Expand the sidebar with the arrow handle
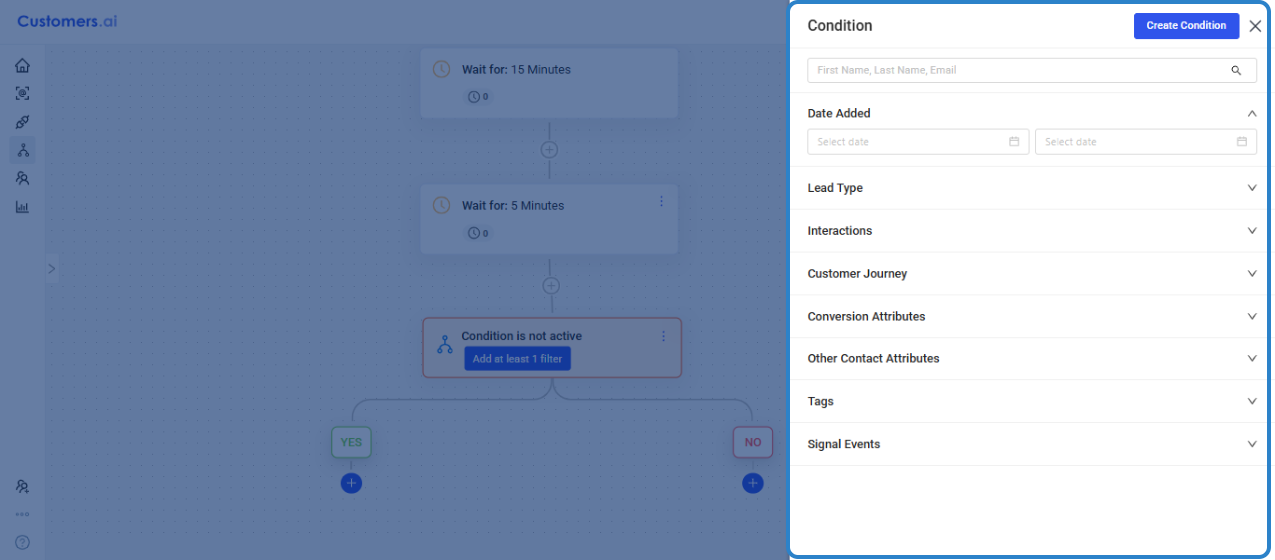Screen dimensions: 1275x560 (x=52, y=268)
